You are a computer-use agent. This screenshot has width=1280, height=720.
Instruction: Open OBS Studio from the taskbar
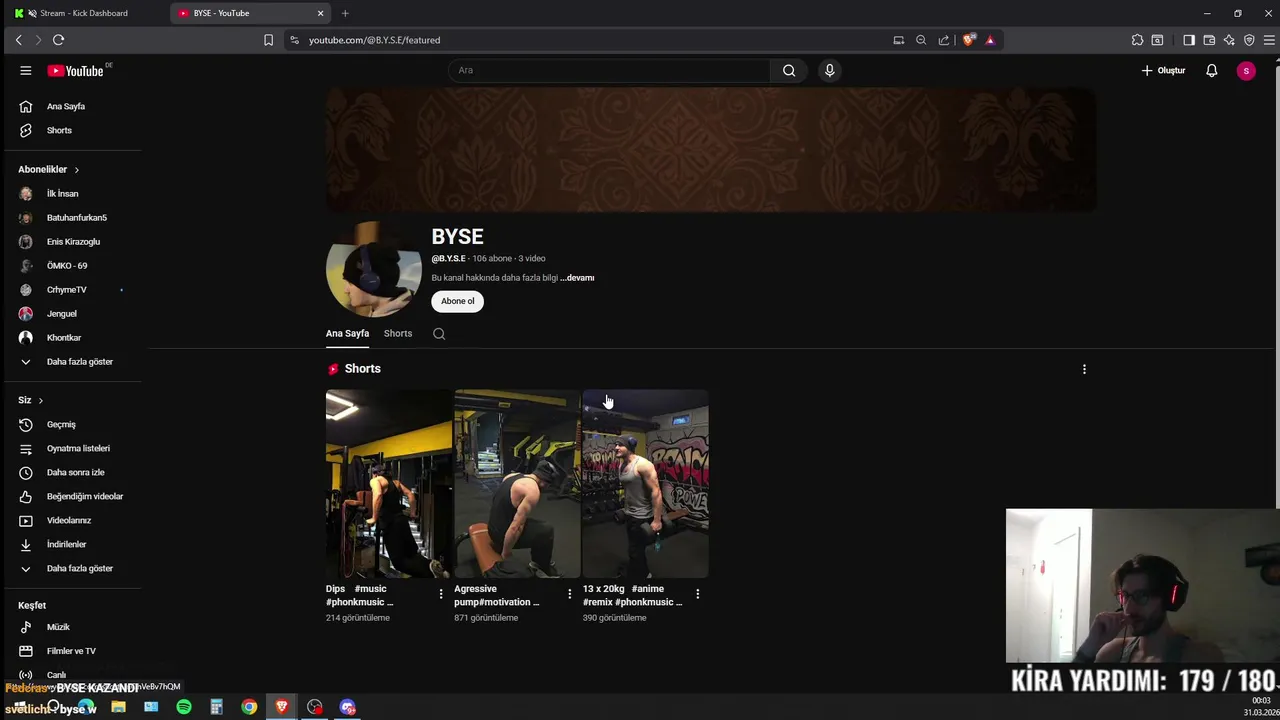(315, 707)
